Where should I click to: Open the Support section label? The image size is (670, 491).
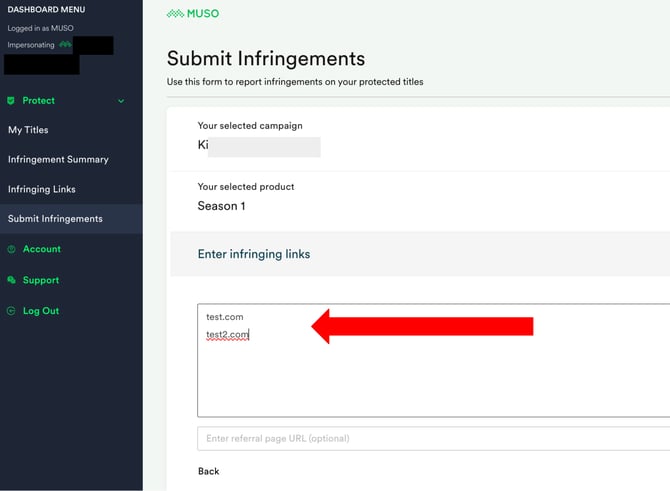pyautogui.click(x=41, y=280)
